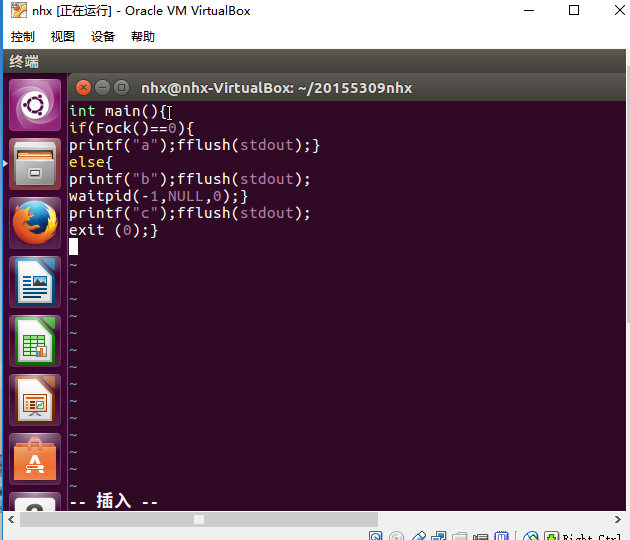Open Ubuntu Software Center shopping bag icon
Image resolution: width=630 pixels, height=540 pixels.
coord(35,459)
